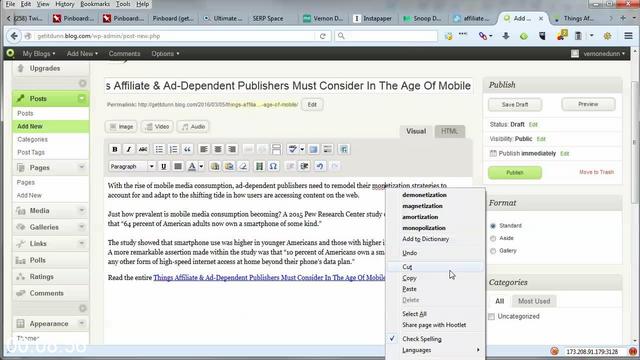
Task: Indent the paragraph
Action: click(x=304, y=166)
